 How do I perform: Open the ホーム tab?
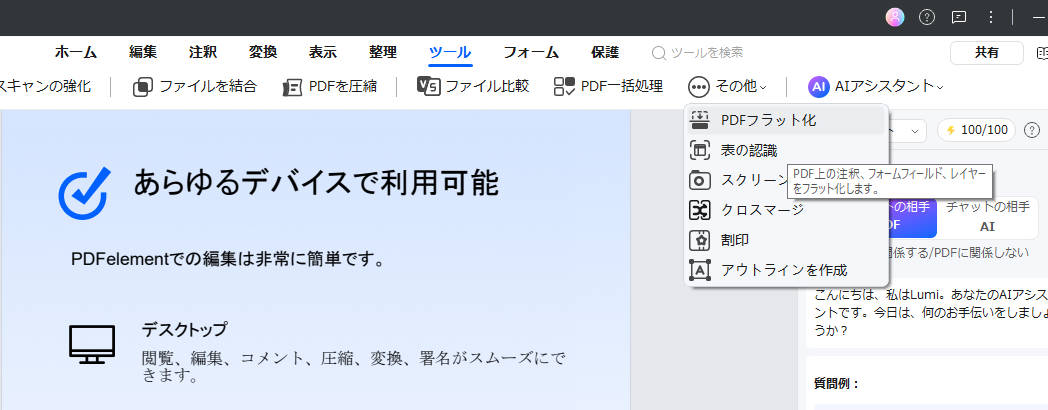76,52
